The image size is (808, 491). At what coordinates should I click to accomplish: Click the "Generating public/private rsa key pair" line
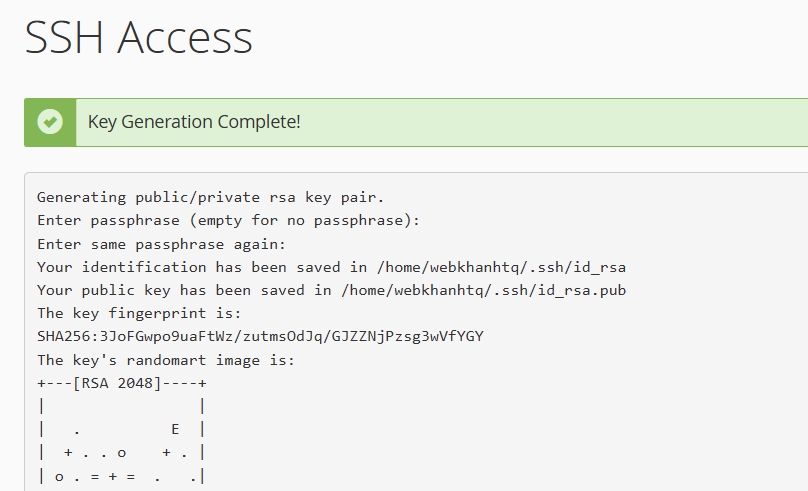coord(210,197)
